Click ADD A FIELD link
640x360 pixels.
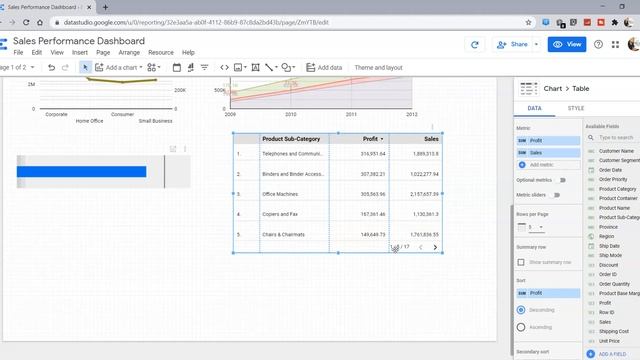(x=612, y=354)
